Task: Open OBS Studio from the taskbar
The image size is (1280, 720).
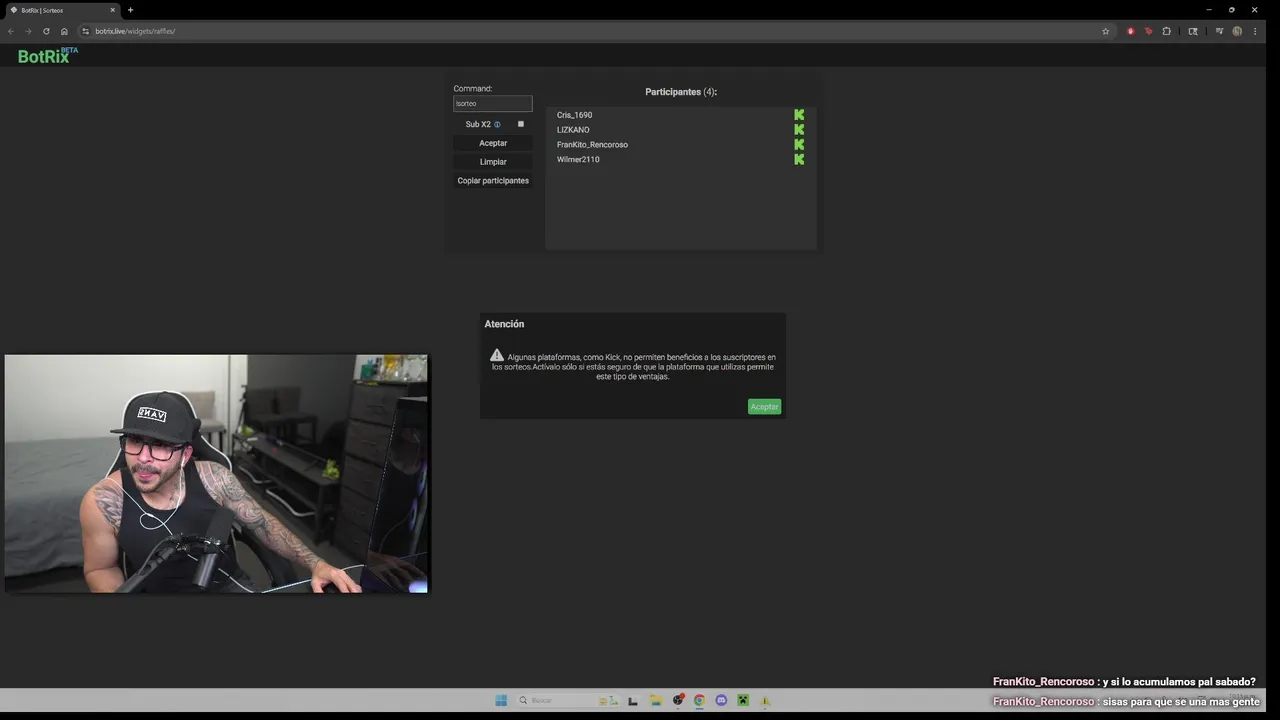Action: coord(678,700)
